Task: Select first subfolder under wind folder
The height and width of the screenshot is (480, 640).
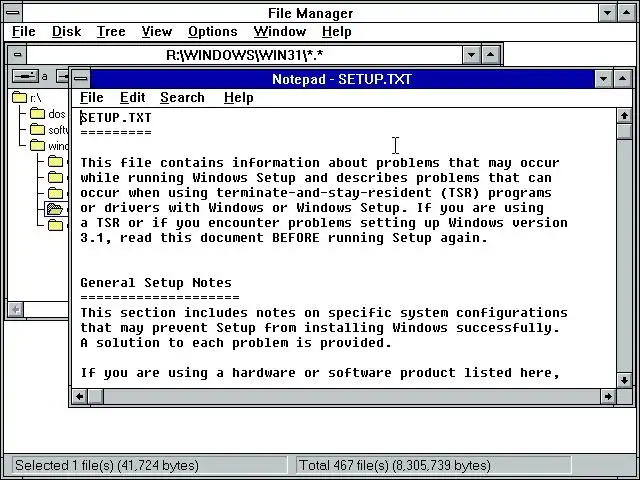Action: click(x=56, y=162)
